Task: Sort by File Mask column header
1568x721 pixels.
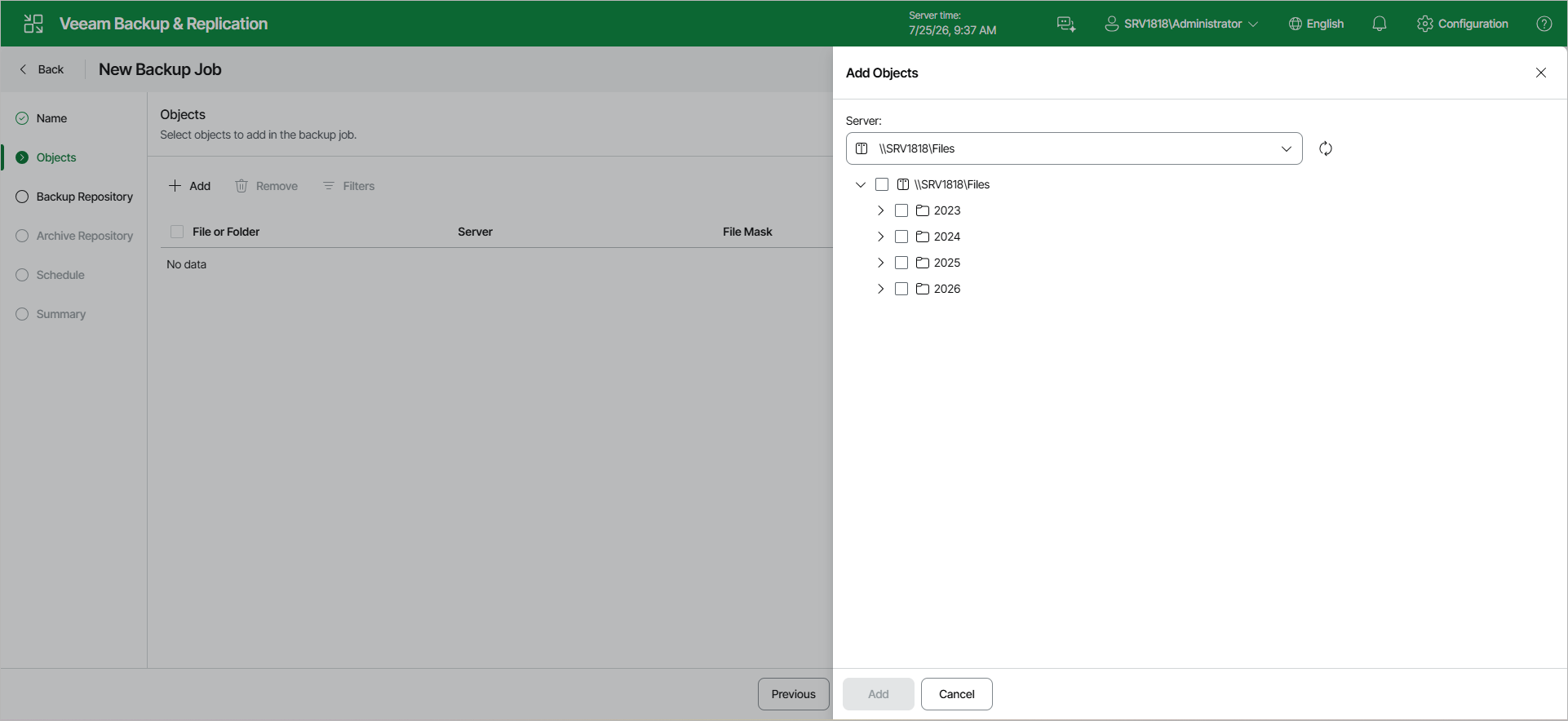Action: [747, 232]
